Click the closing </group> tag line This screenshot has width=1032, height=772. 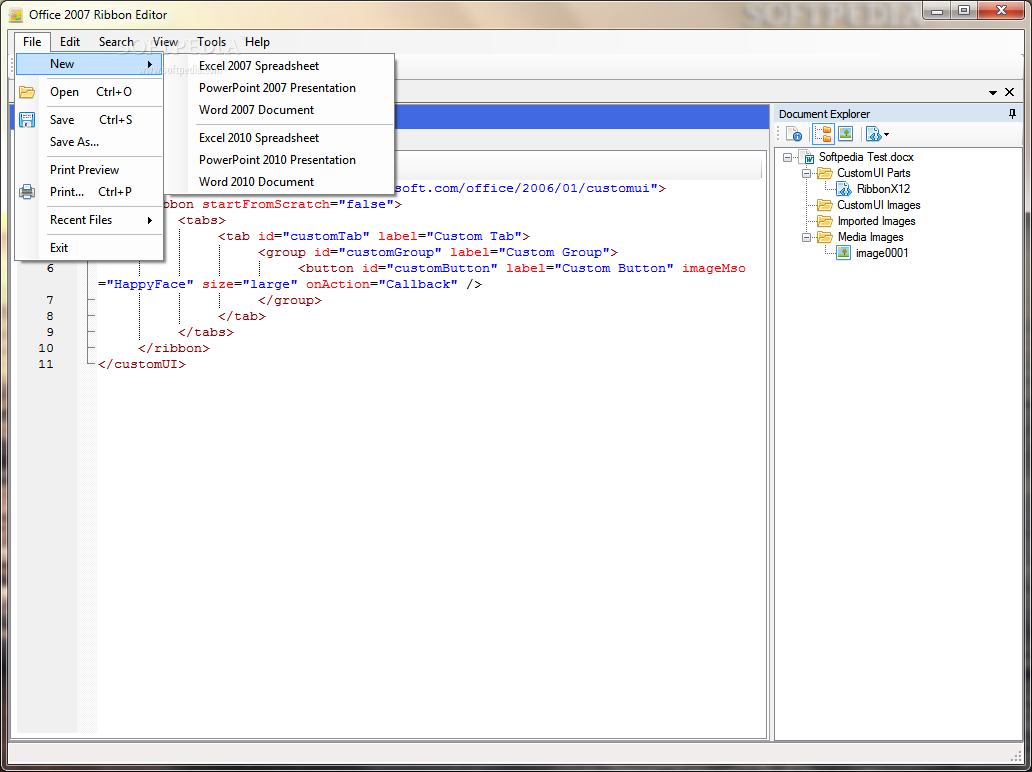(x=290, y=300)
